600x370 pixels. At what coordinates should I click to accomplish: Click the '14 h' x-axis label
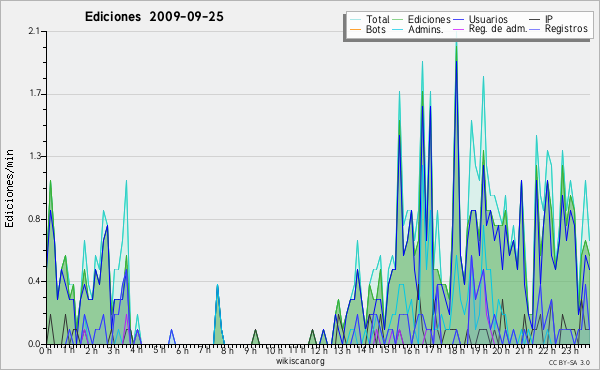pos(365,350)
